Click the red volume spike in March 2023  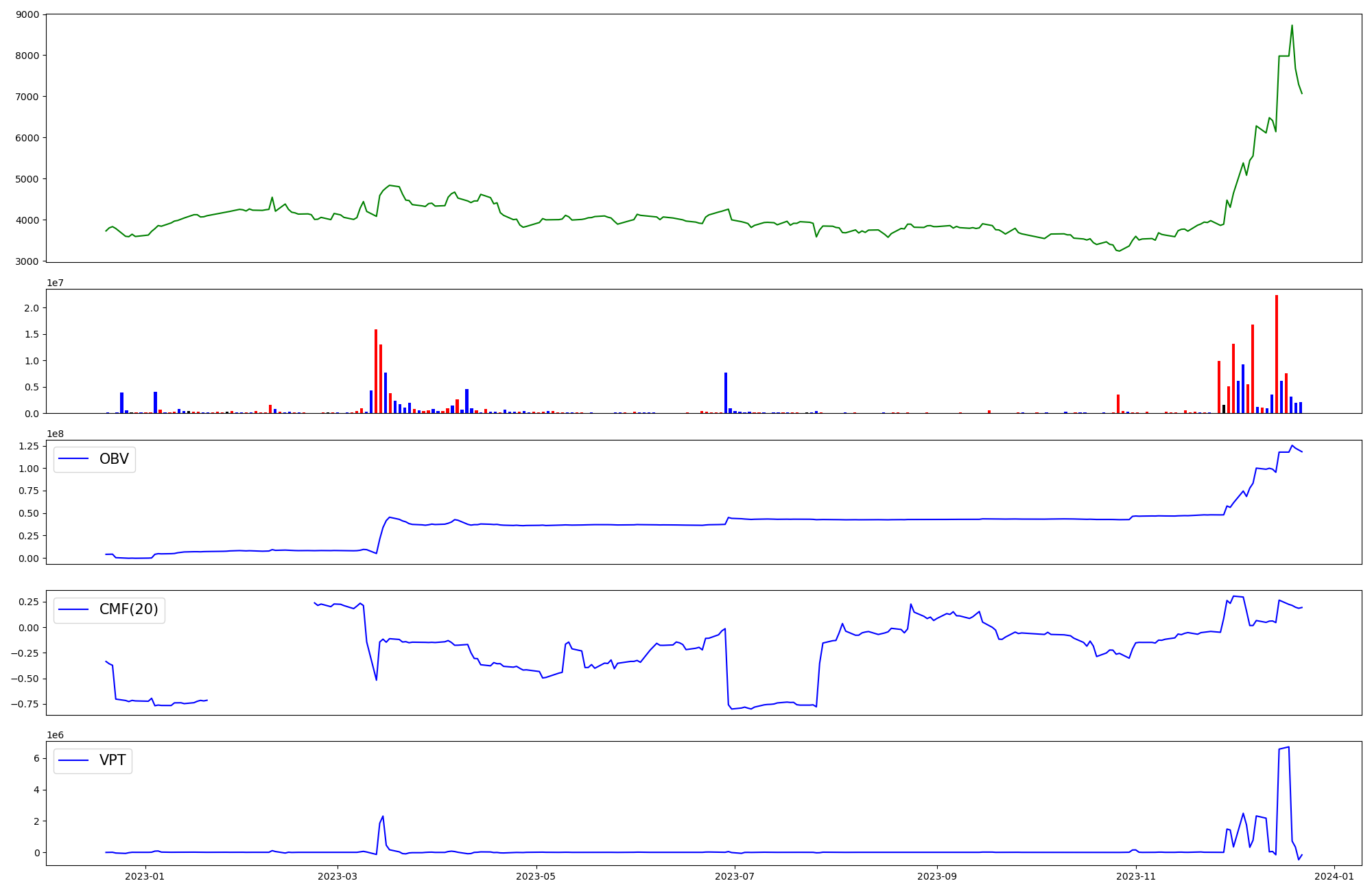pos(376,371)
